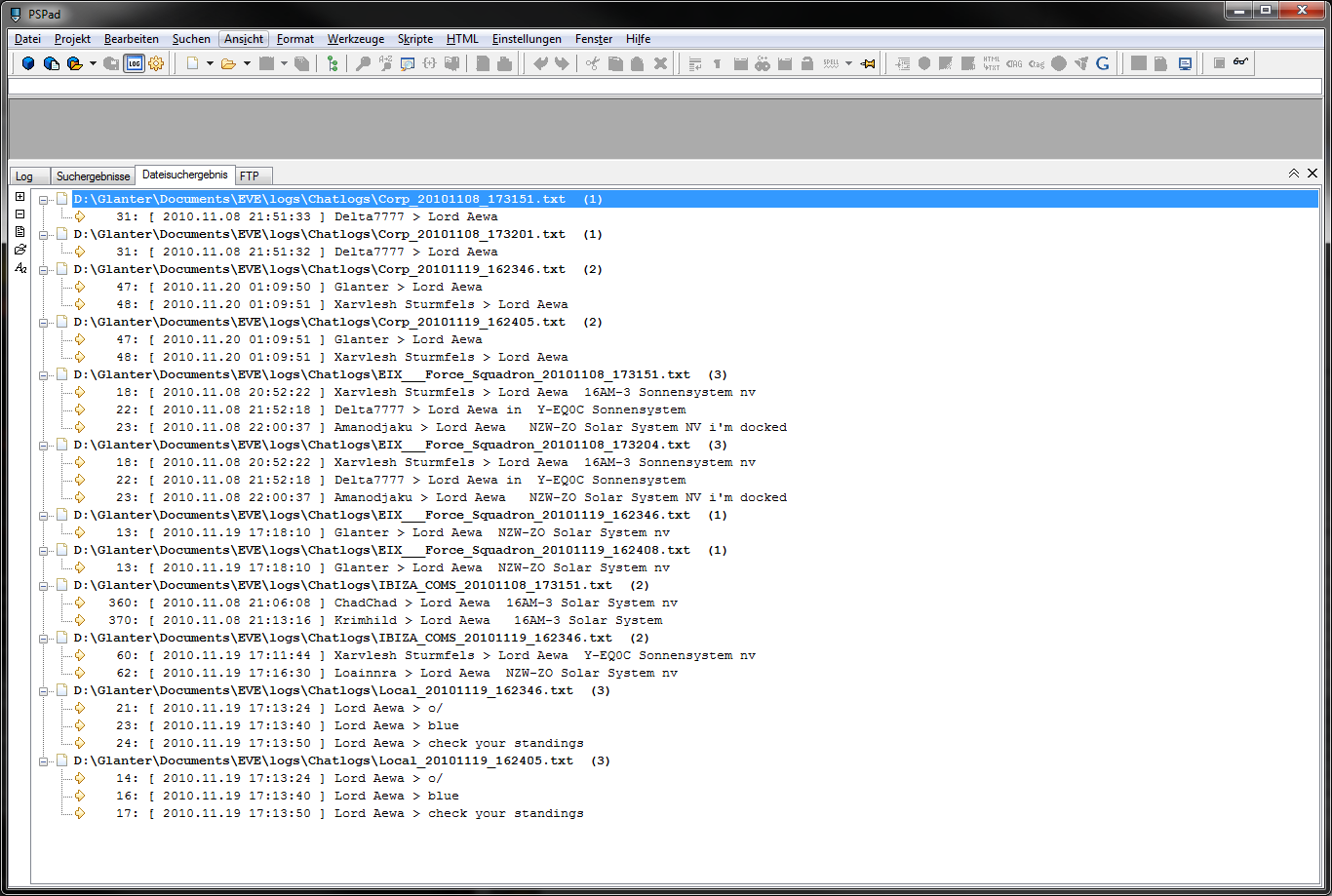Switch to the Suchergebnisse tab

[x=93, y=176]
